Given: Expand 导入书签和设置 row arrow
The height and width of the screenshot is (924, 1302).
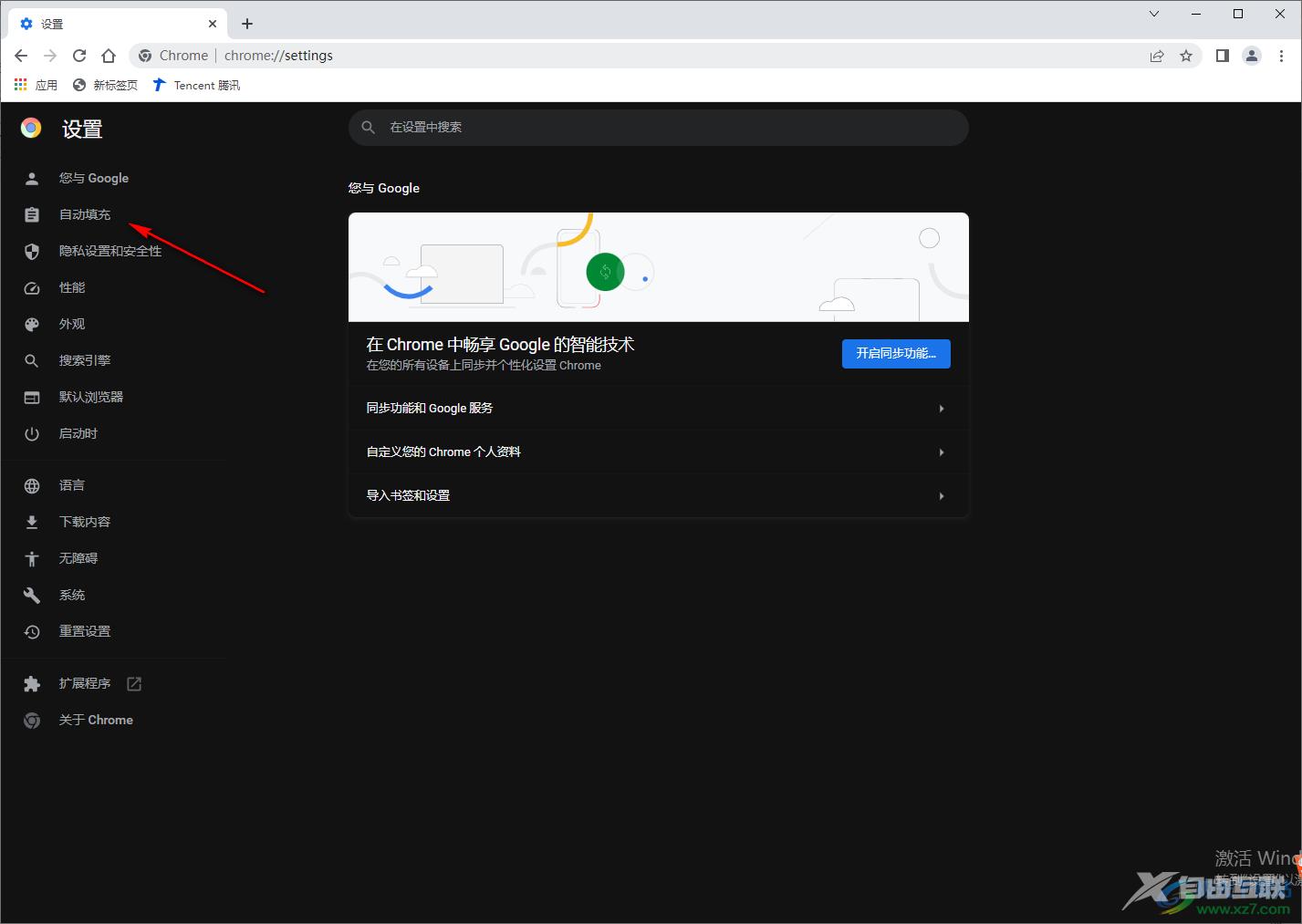Looking at the screenshot, I should [x=942, y=496].
